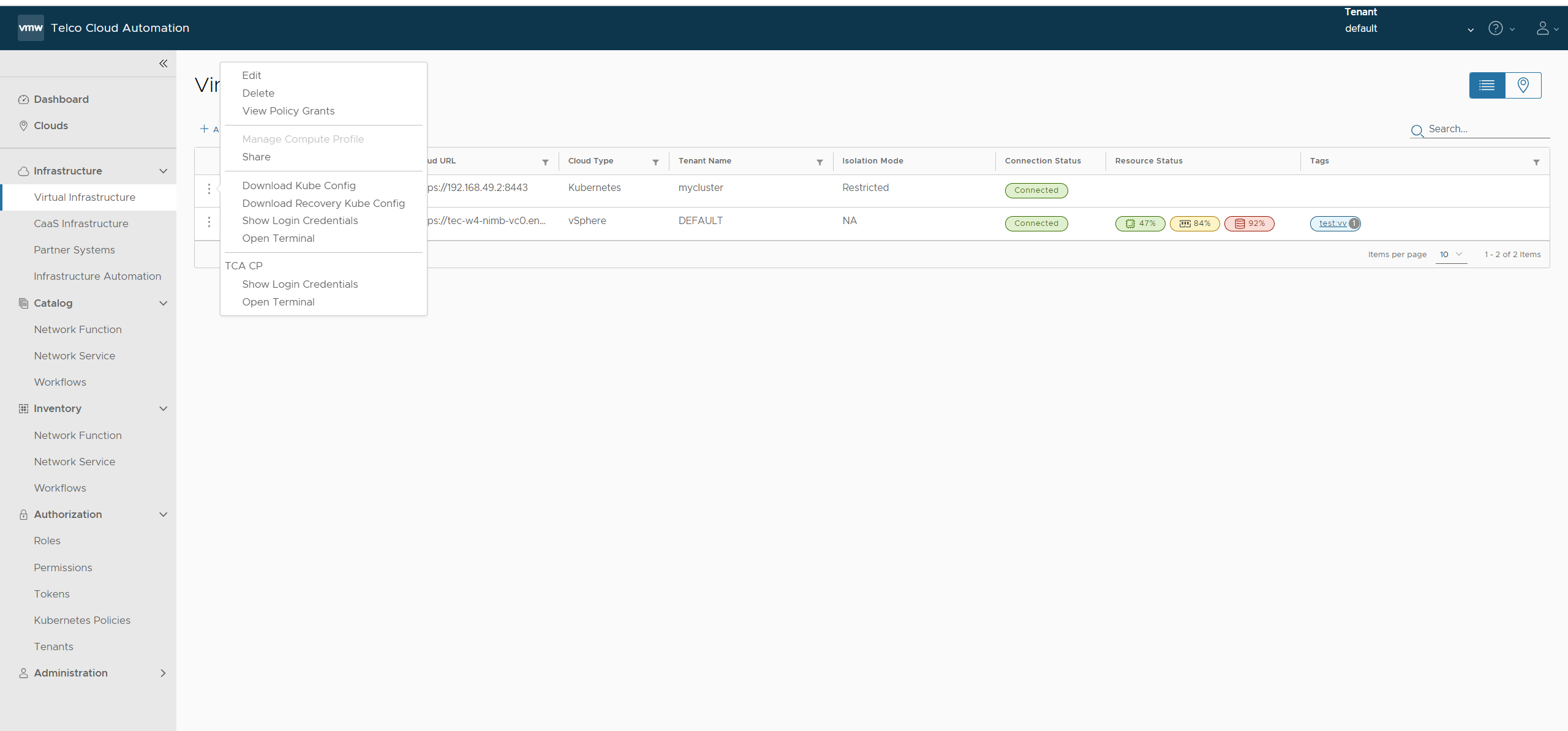Click the 92% storage usage badge

[x=1249, y=223]
